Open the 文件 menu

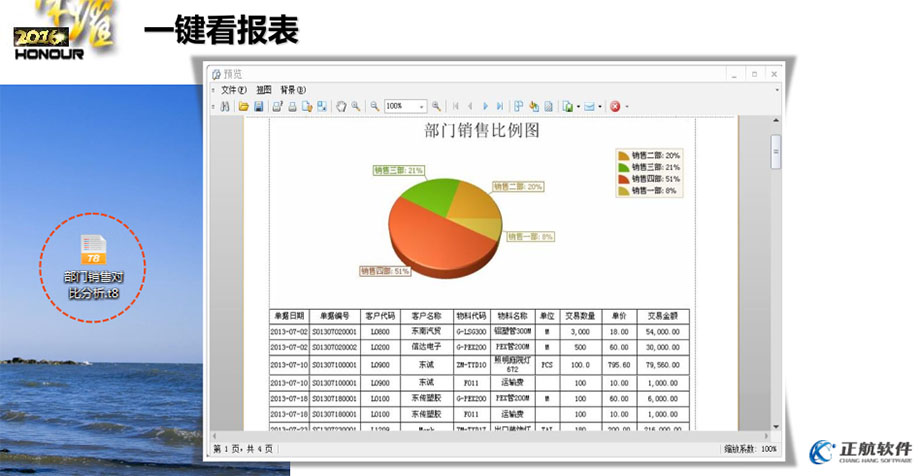click(x=233, y=90)
